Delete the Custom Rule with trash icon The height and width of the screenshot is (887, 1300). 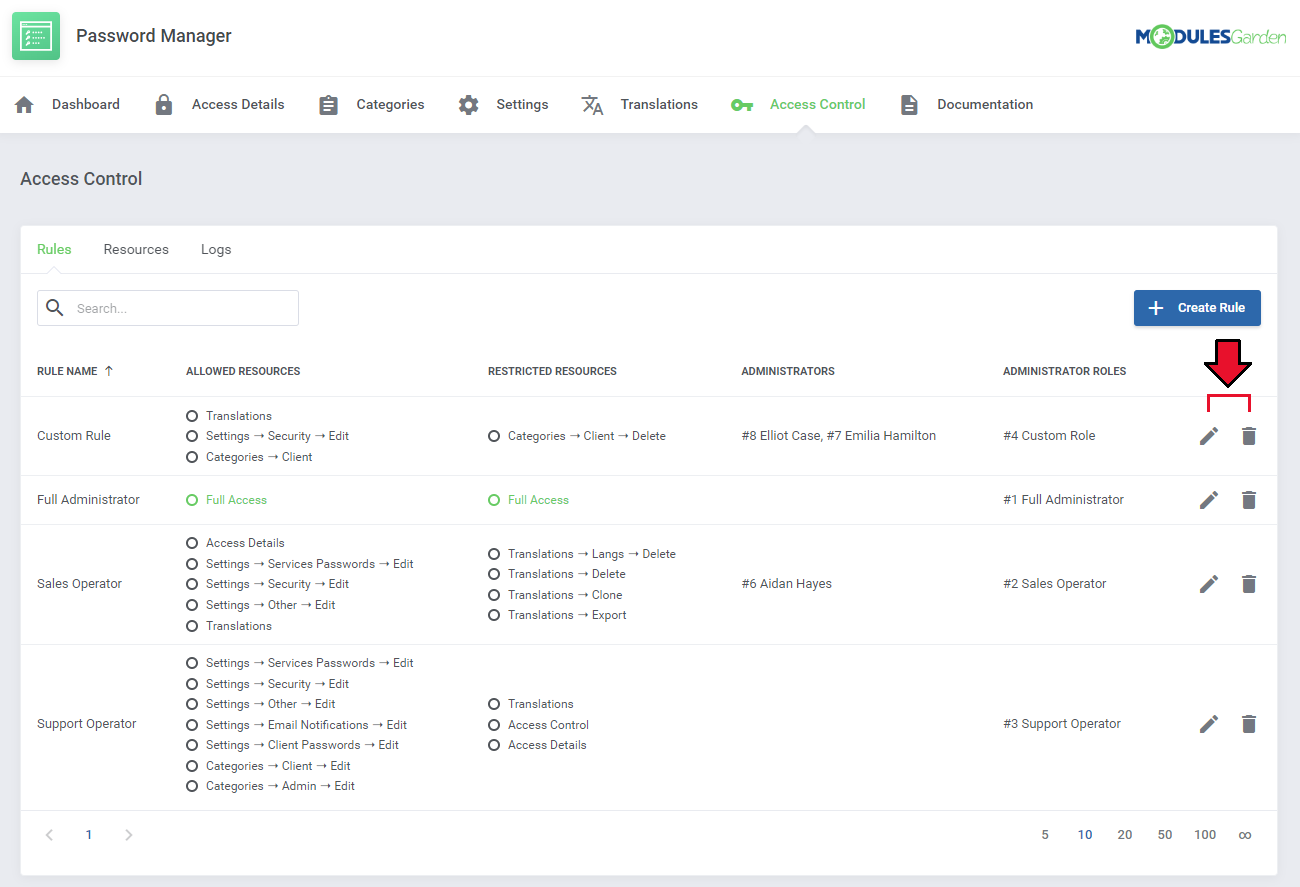[1248, 436]
